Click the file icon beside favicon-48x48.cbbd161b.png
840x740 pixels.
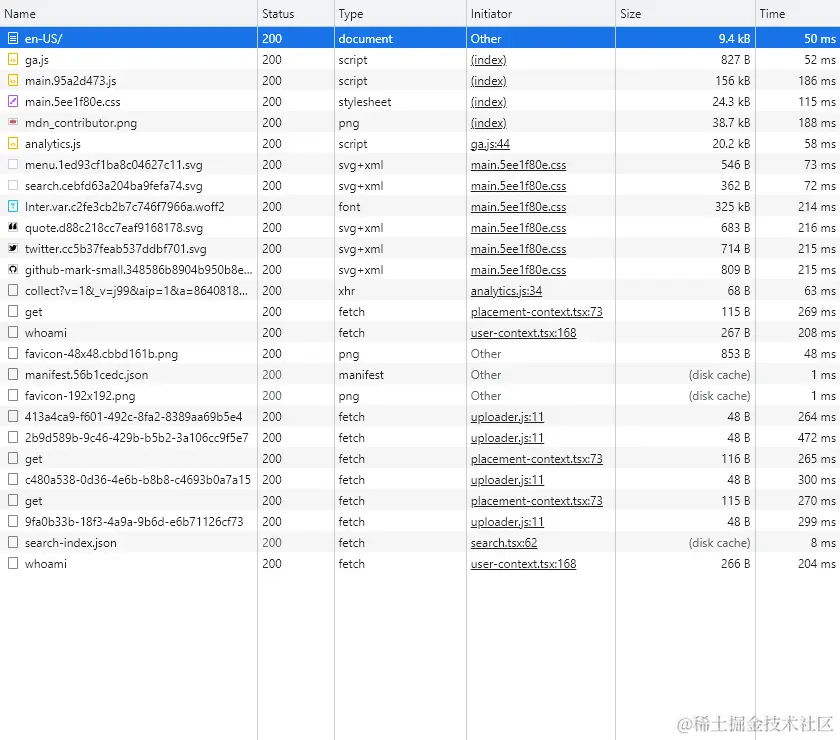tap(13, 353)
